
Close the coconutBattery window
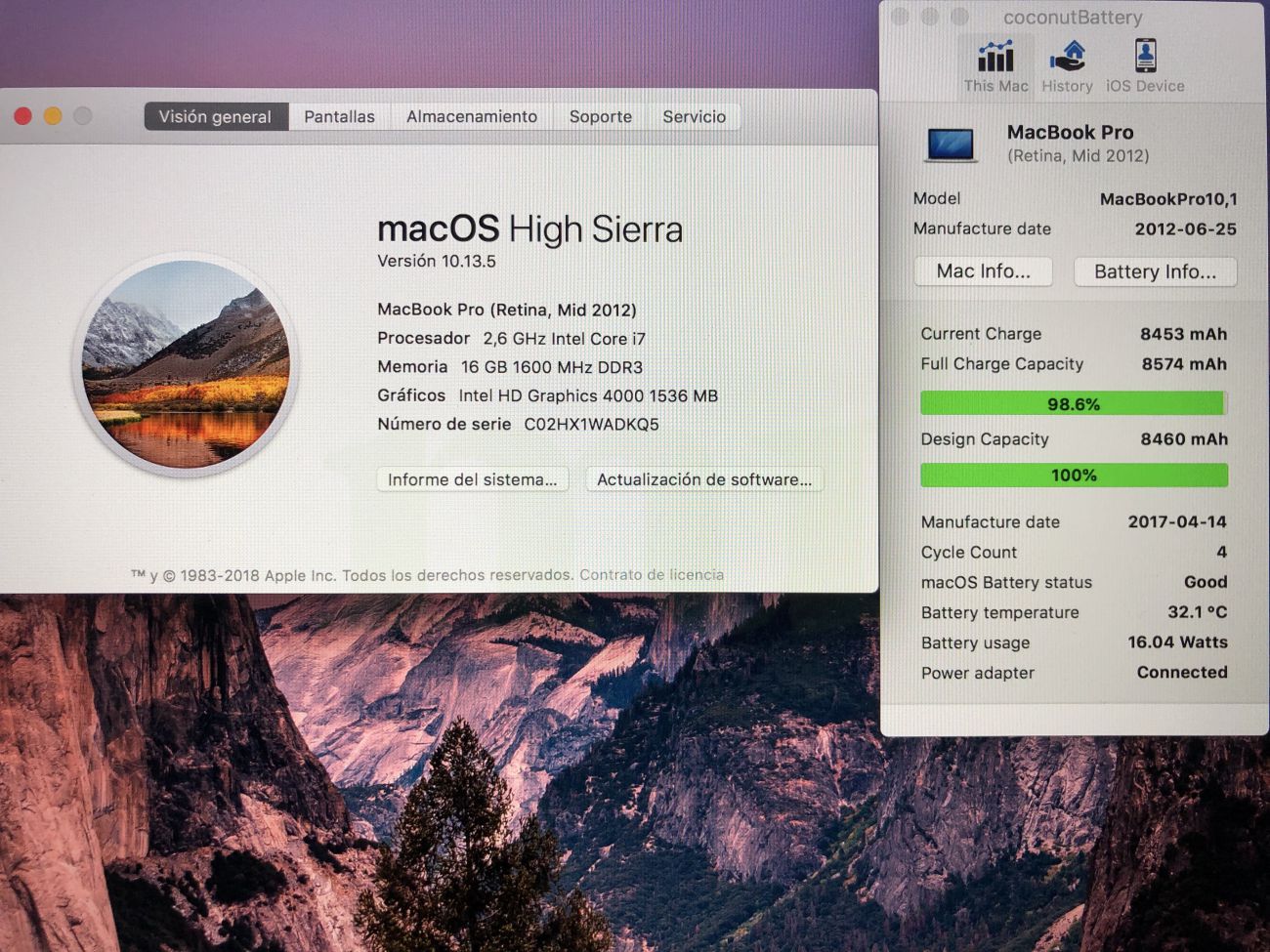pos(900,17)
